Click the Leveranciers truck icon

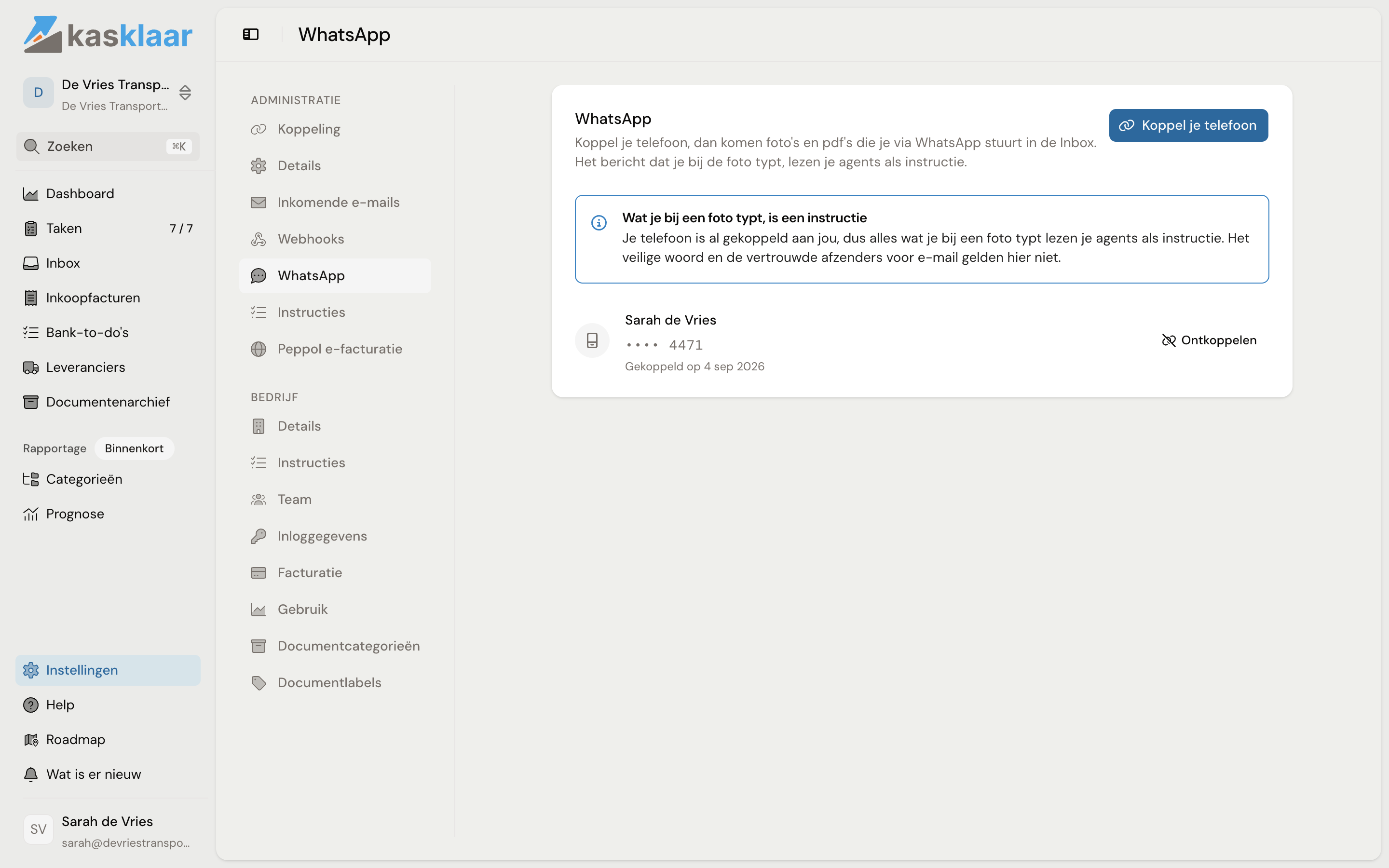(30, 367)
